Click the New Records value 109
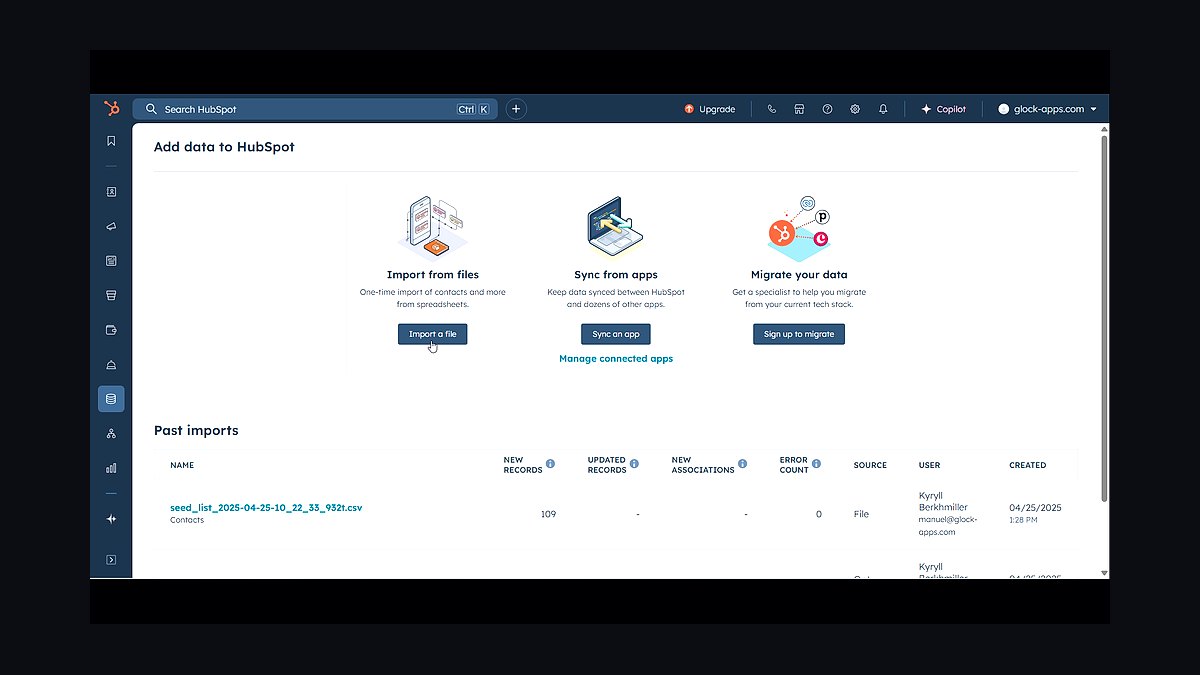Image resolution: width=1200 pixels, height=675 pixels. click(548, 514)
